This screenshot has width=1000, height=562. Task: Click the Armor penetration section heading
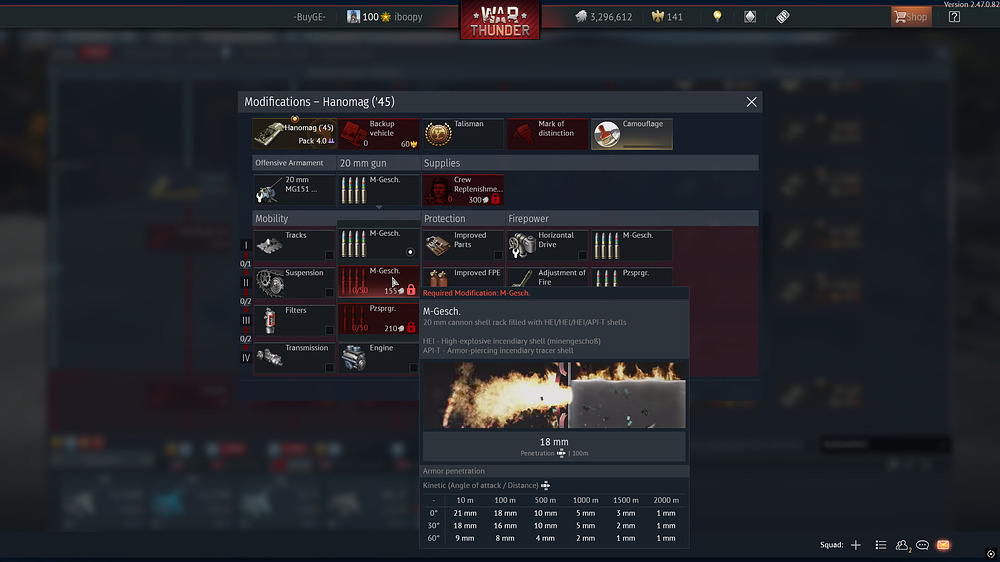(x=453, y=471)
